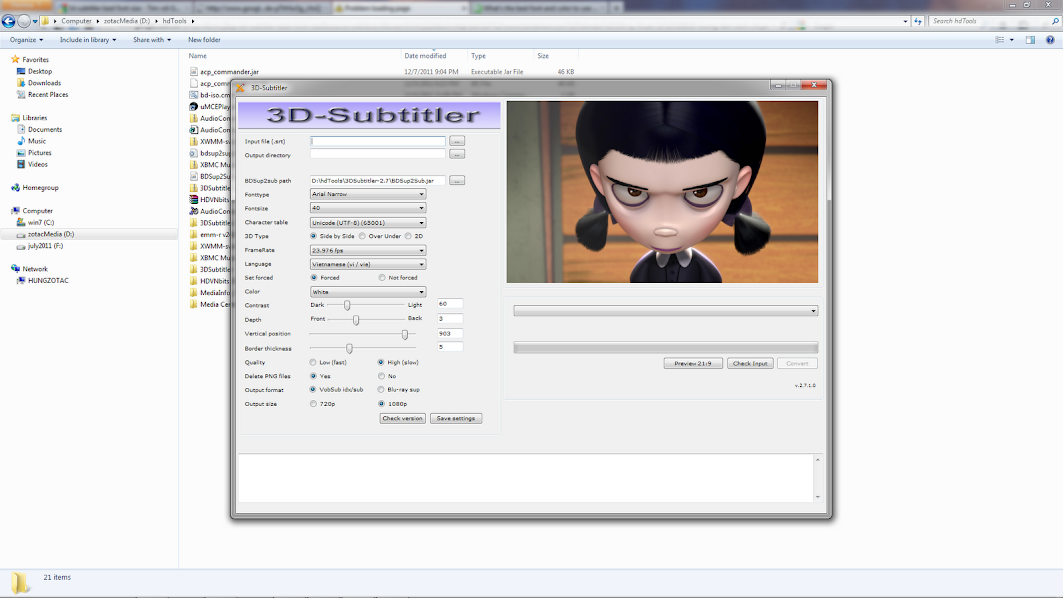Click the HUNGZOTAC network computer icon
Screen dimensions: 1063x598
(21, 281)
